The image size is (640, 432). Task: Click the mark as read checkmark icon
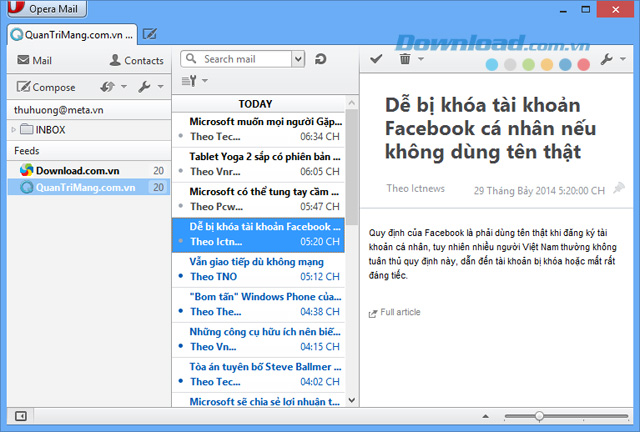pyautogui.click(x=376, y=59)
